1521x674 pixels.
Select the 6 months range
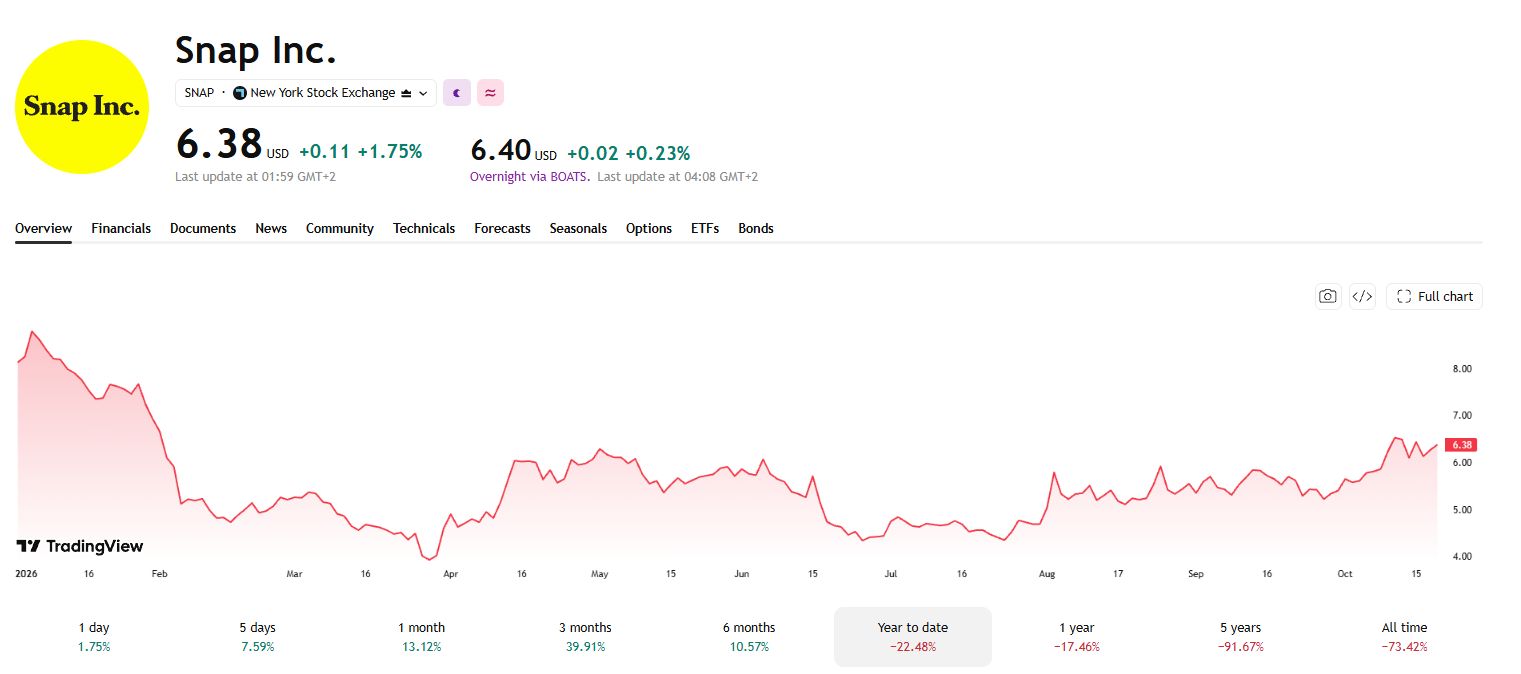pos(749,636)
